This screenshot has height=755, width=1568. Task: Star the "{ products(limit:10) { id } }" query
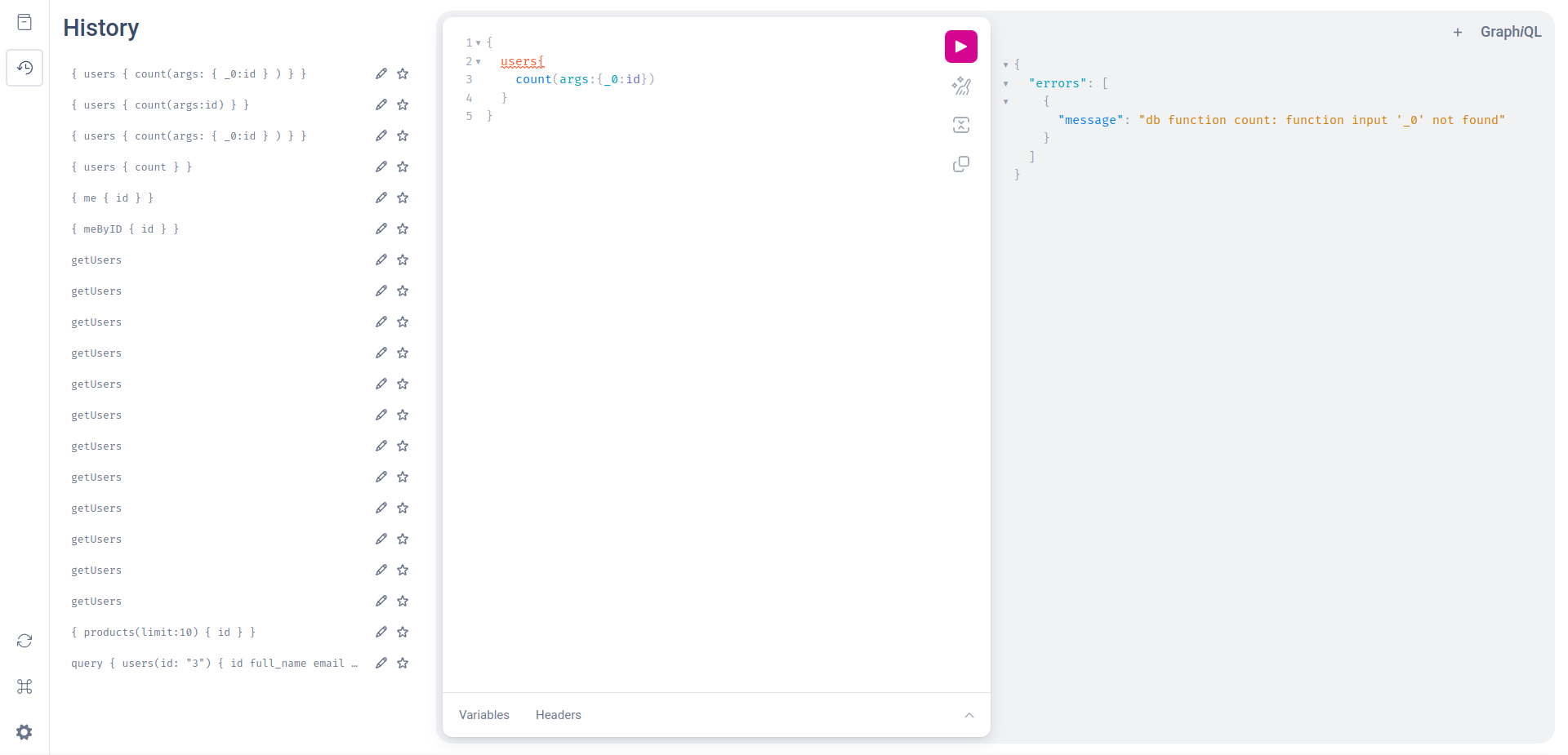pos(403,632)
